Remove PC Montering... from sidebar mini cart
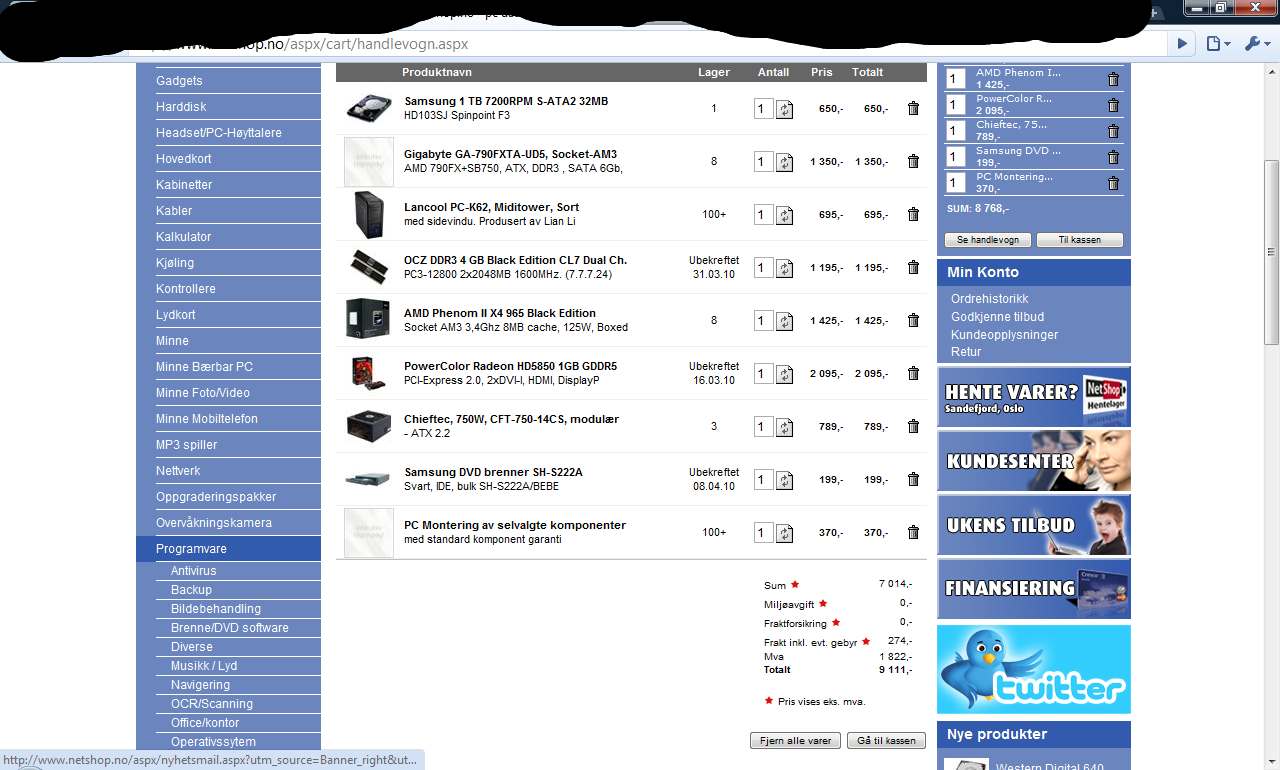Image resolution: width=1280 pixels, height=770 pixels. 1113,183
